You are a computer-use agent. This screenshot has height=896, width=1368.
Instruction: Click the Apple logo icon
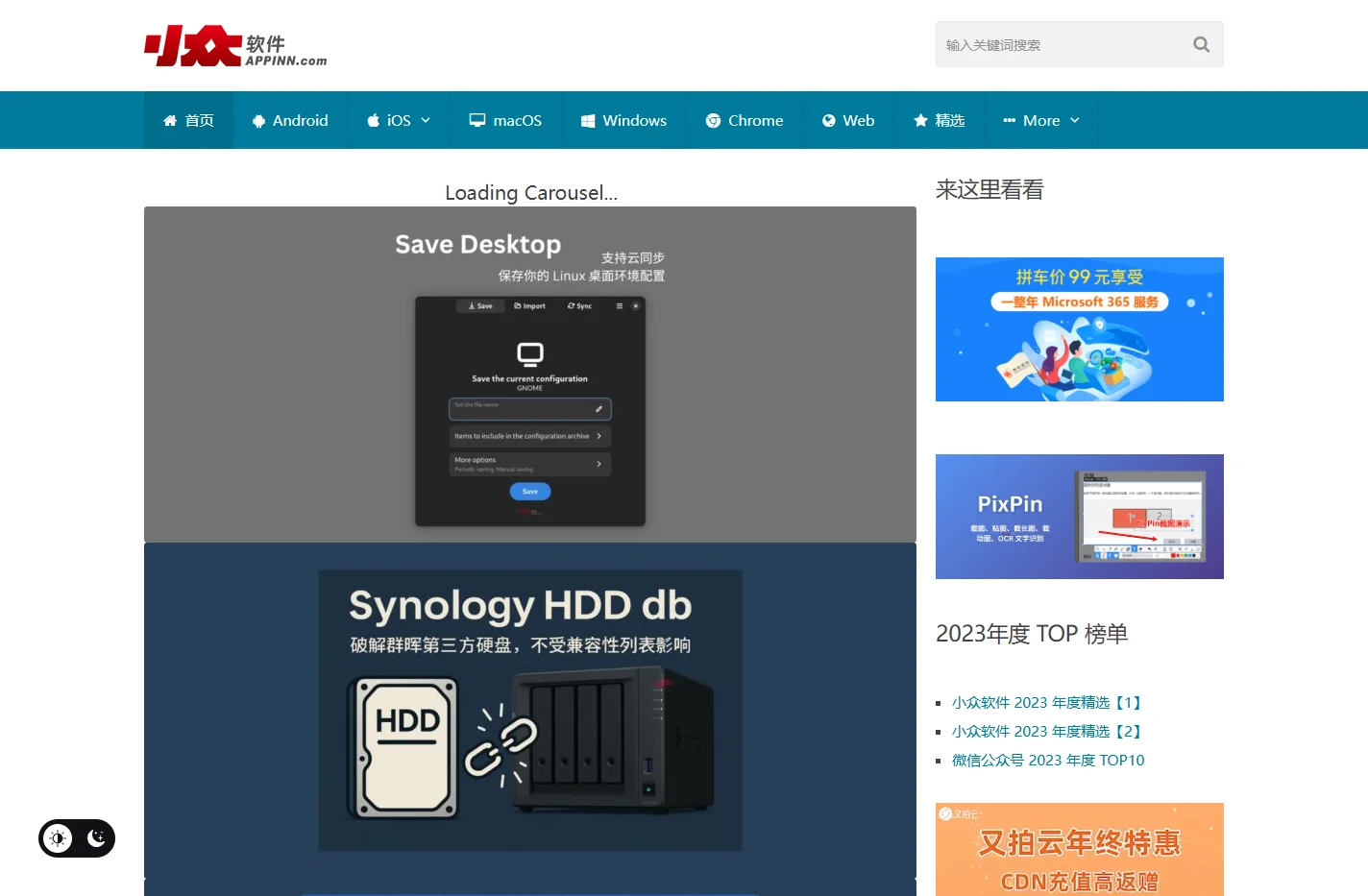coord(374,120)
